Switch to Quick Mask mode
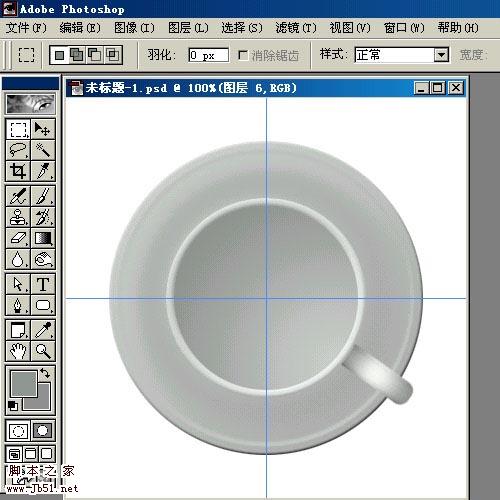 (43, 431)
